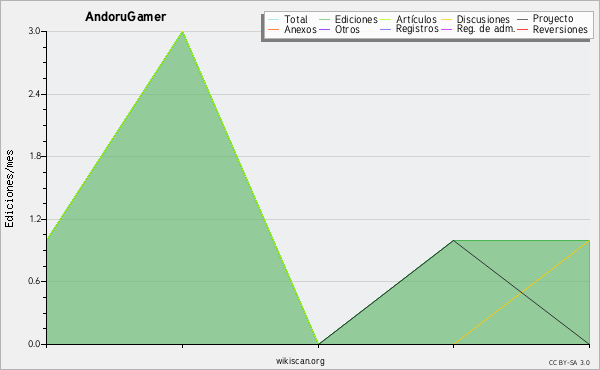Click the 0.6 y-axis tick label
The image size is (600, 370).
(34, 281)
